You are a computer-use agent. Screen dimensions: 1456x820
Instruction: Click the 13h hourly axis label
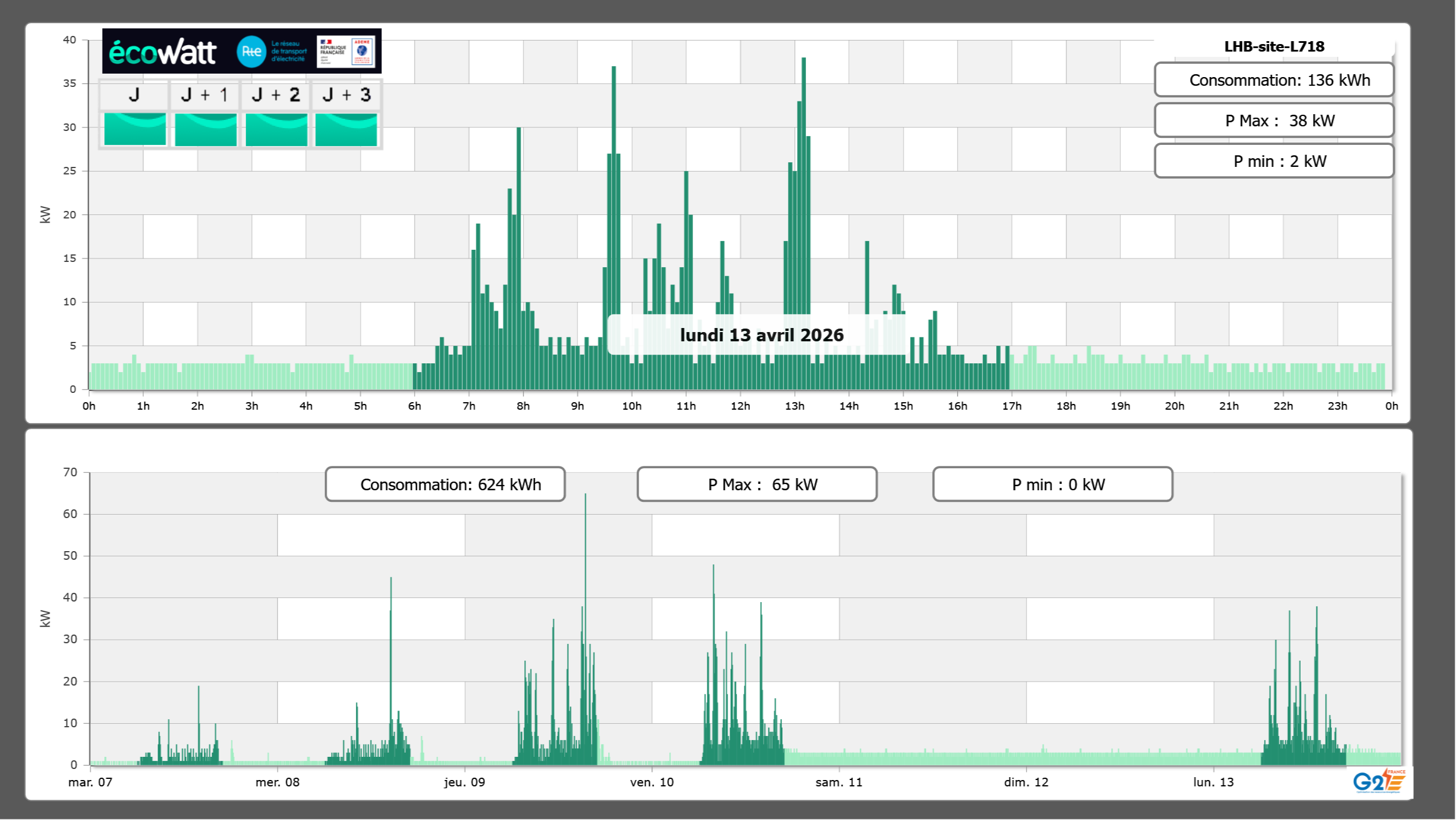[x=794, y=406]
